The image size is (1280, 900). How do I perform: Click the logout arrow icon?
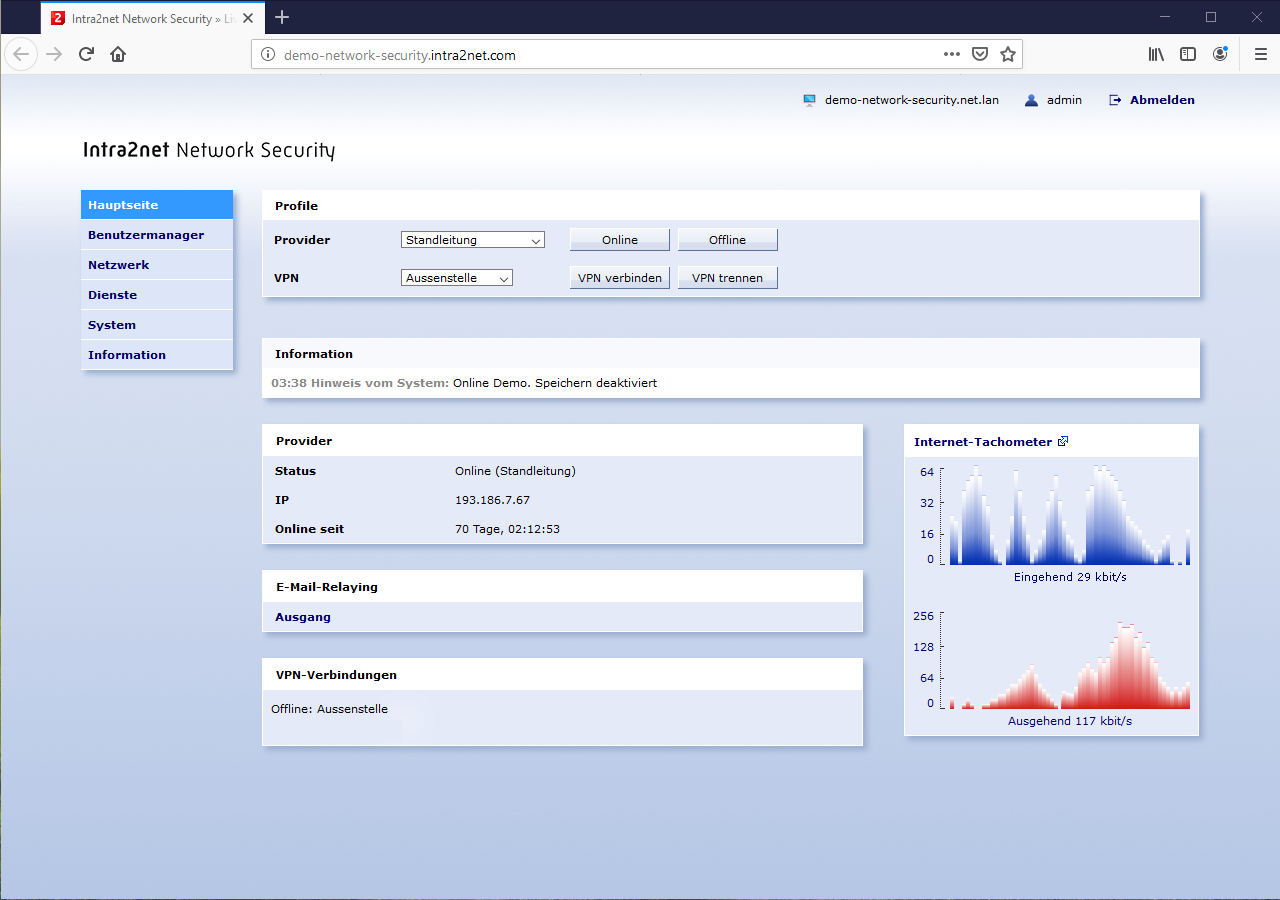tap(1115, 100)
